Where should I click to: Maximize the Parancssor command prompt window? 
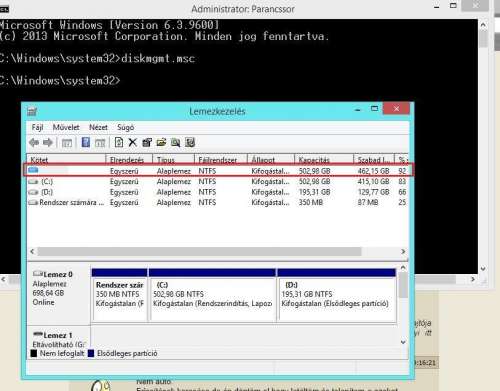[x=453, y=6]
